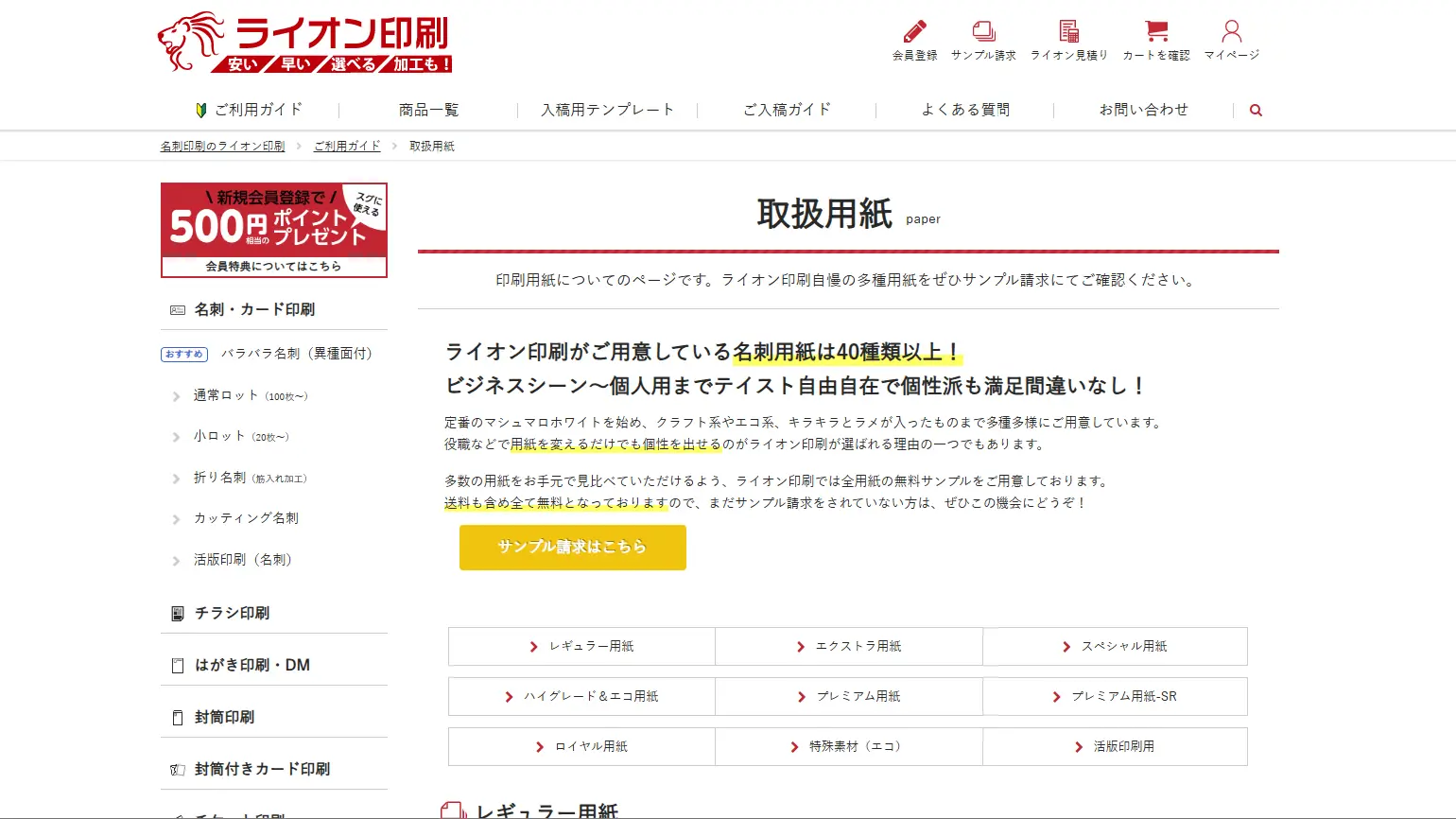Jump to プレミアム用紙-SR section
1456x819 pixels.
pyautogui.click(x=1116, y=697)
